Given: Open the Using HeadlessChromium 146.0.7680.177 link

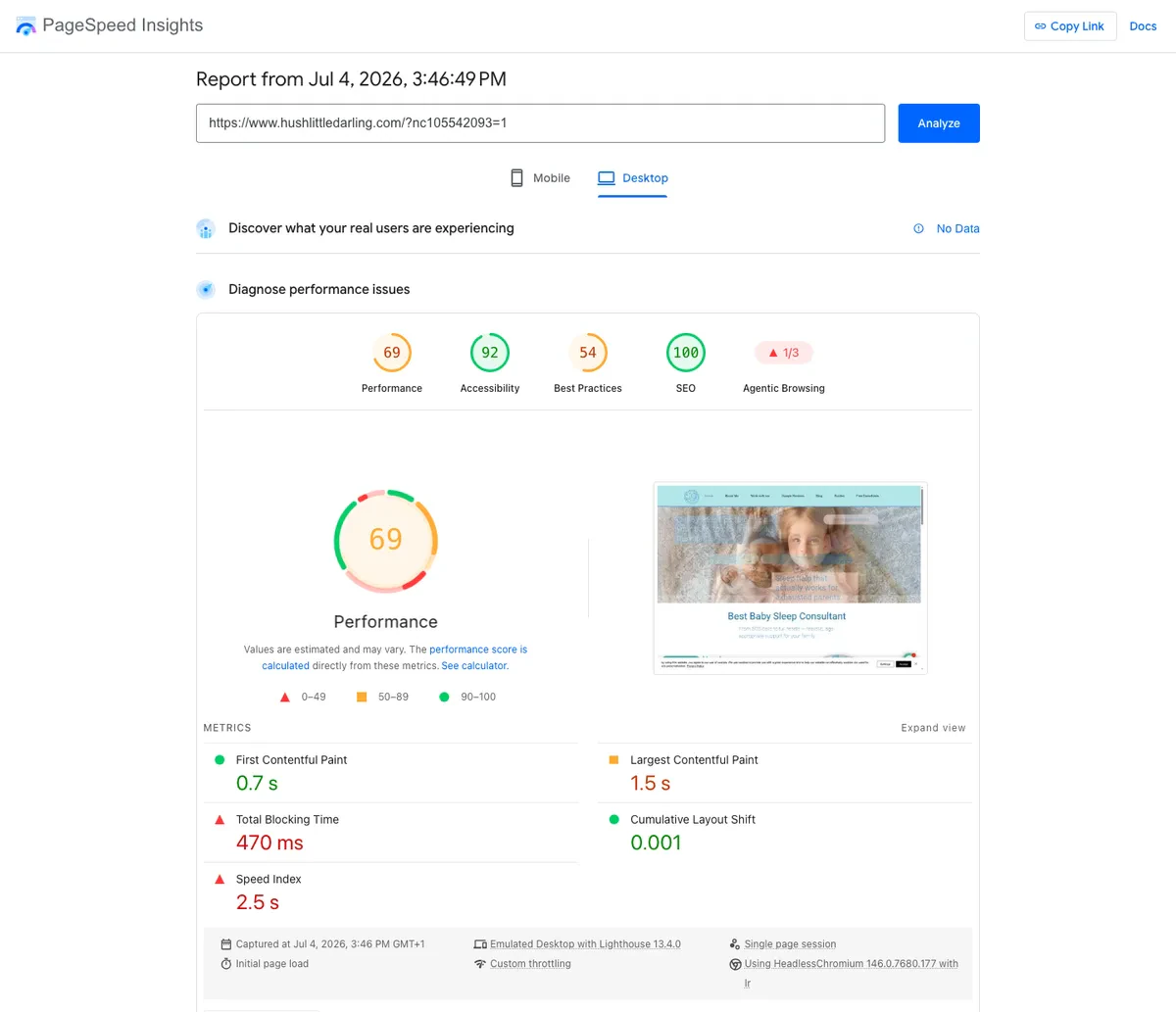Looking at the screenshot, I should pyautogui.click(x=851, y=973).
